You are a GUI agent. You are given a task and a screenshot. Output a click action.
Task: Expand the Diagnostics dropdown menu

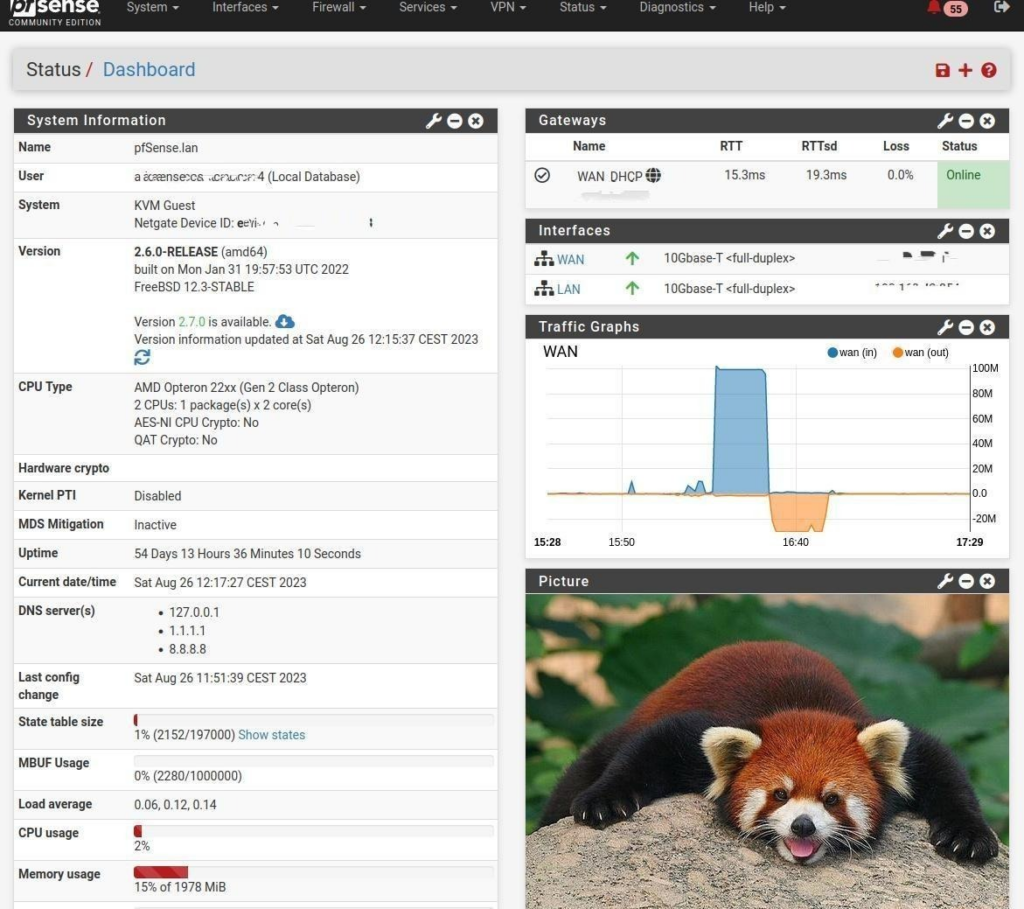click(677, 7)
